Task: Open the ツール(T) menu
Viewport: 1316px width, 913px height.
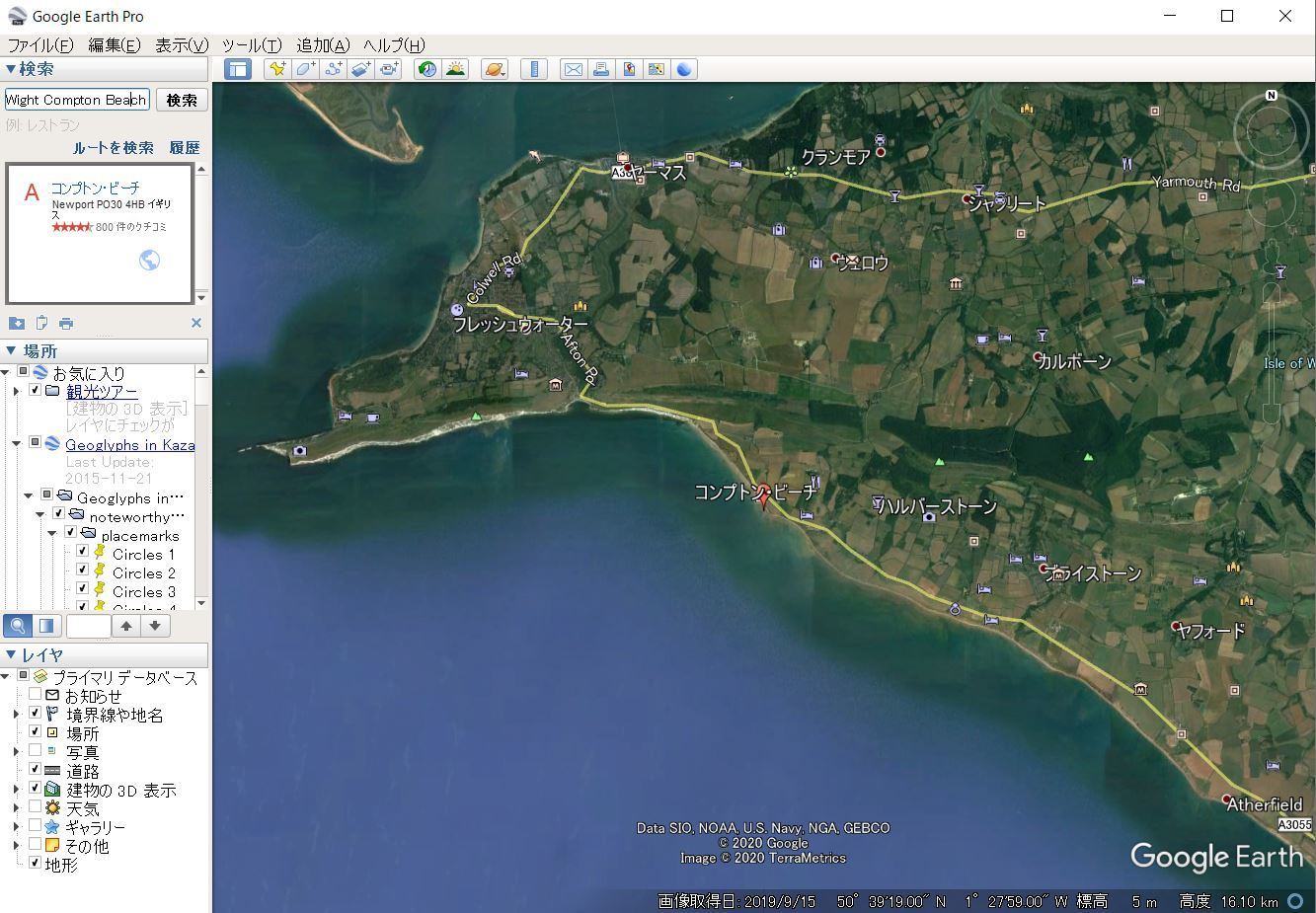Action: tap(252, 45)
